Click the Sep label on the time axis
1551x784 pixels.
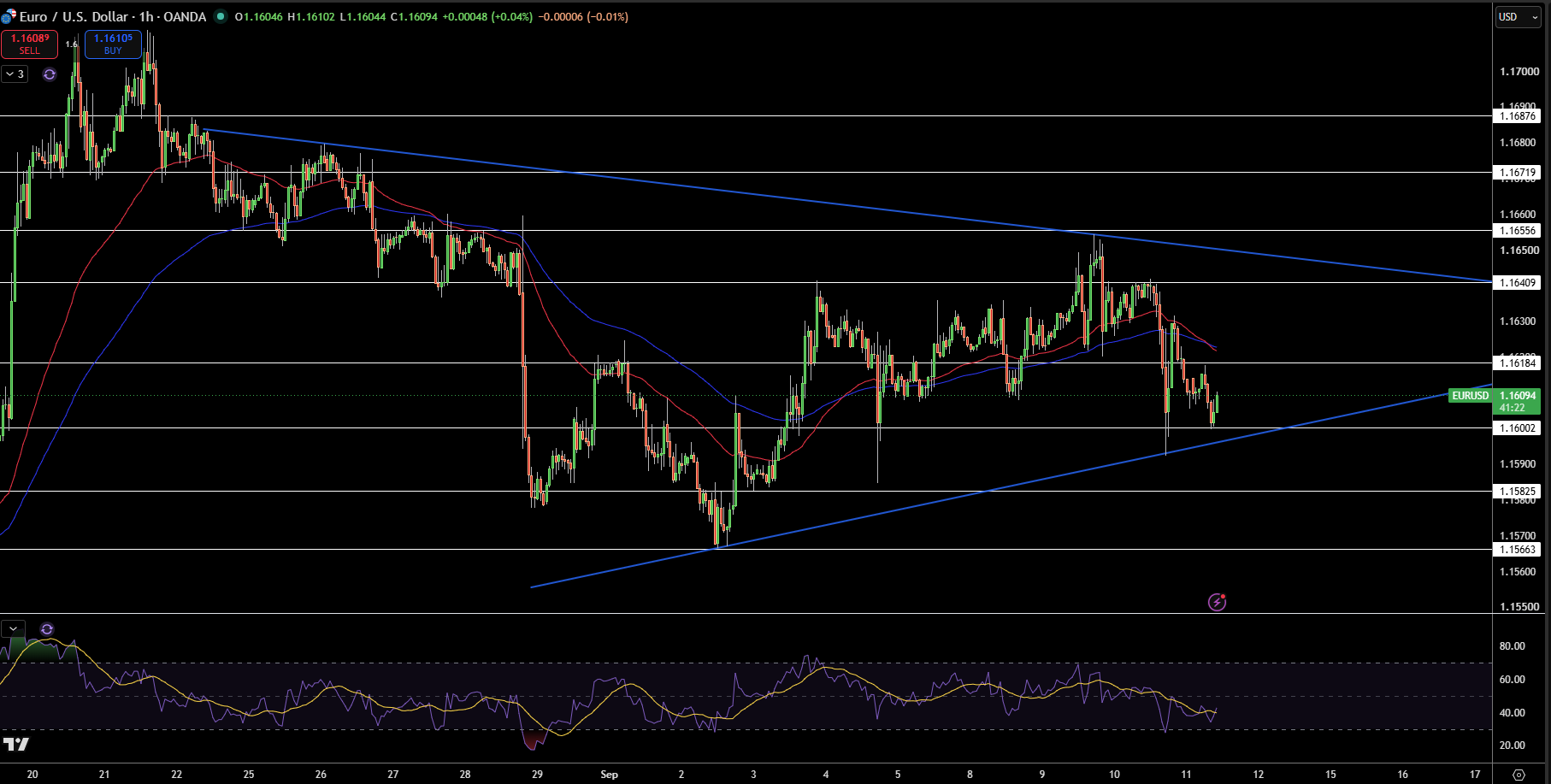click(609, 775)
